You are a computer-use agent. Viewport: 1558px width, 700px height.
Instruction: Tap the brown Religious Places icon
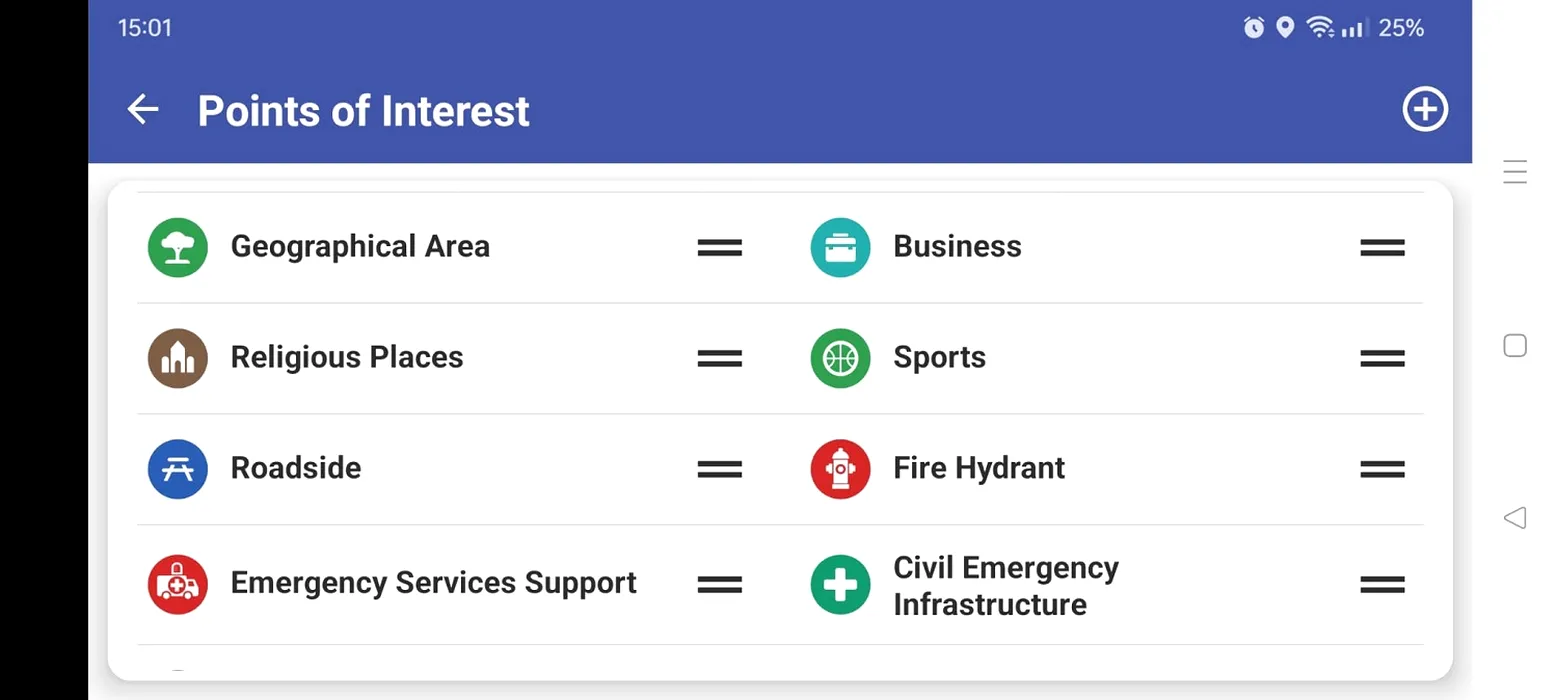pos(178,358)
